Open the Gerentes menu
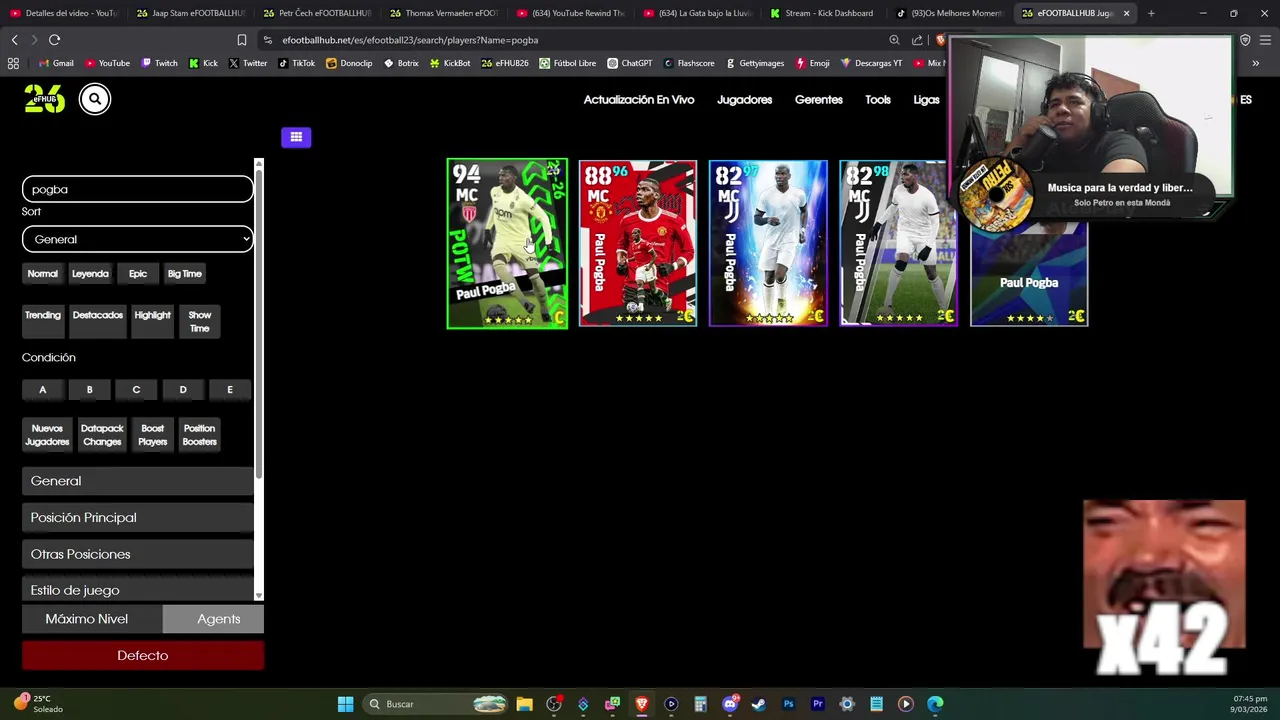The height and width of the screenshot is (720, 1280). click(819, 100)
